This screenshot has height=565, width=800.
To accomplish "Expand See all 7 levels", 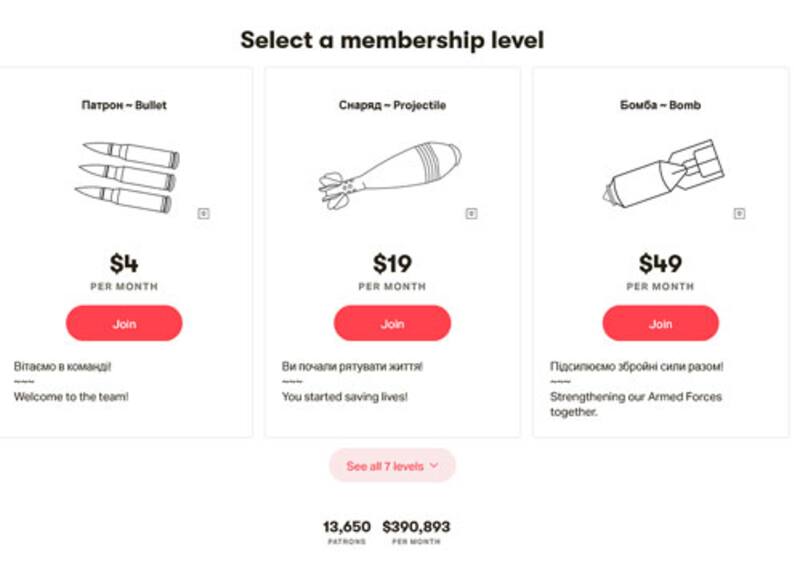I will tap(385, 466).
